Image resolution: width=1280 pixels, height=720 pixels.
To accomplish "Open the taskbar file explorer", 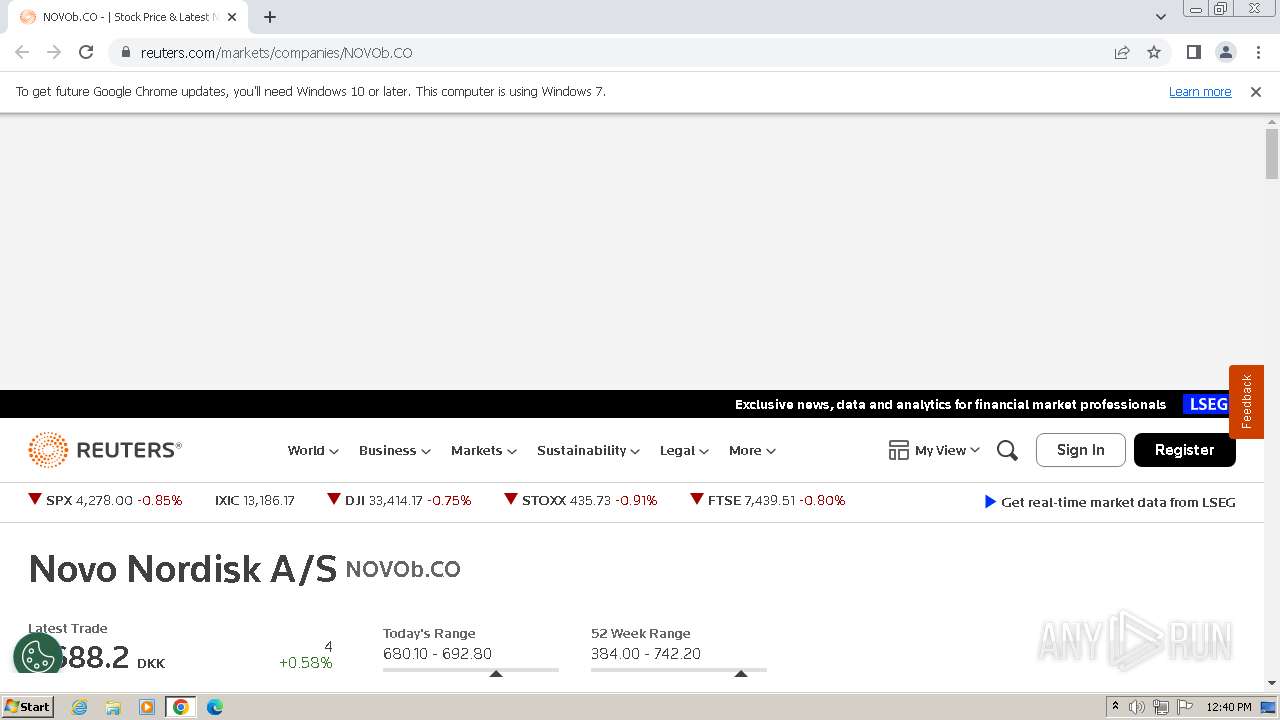I will pyautogui.click(x=113, y=707).
